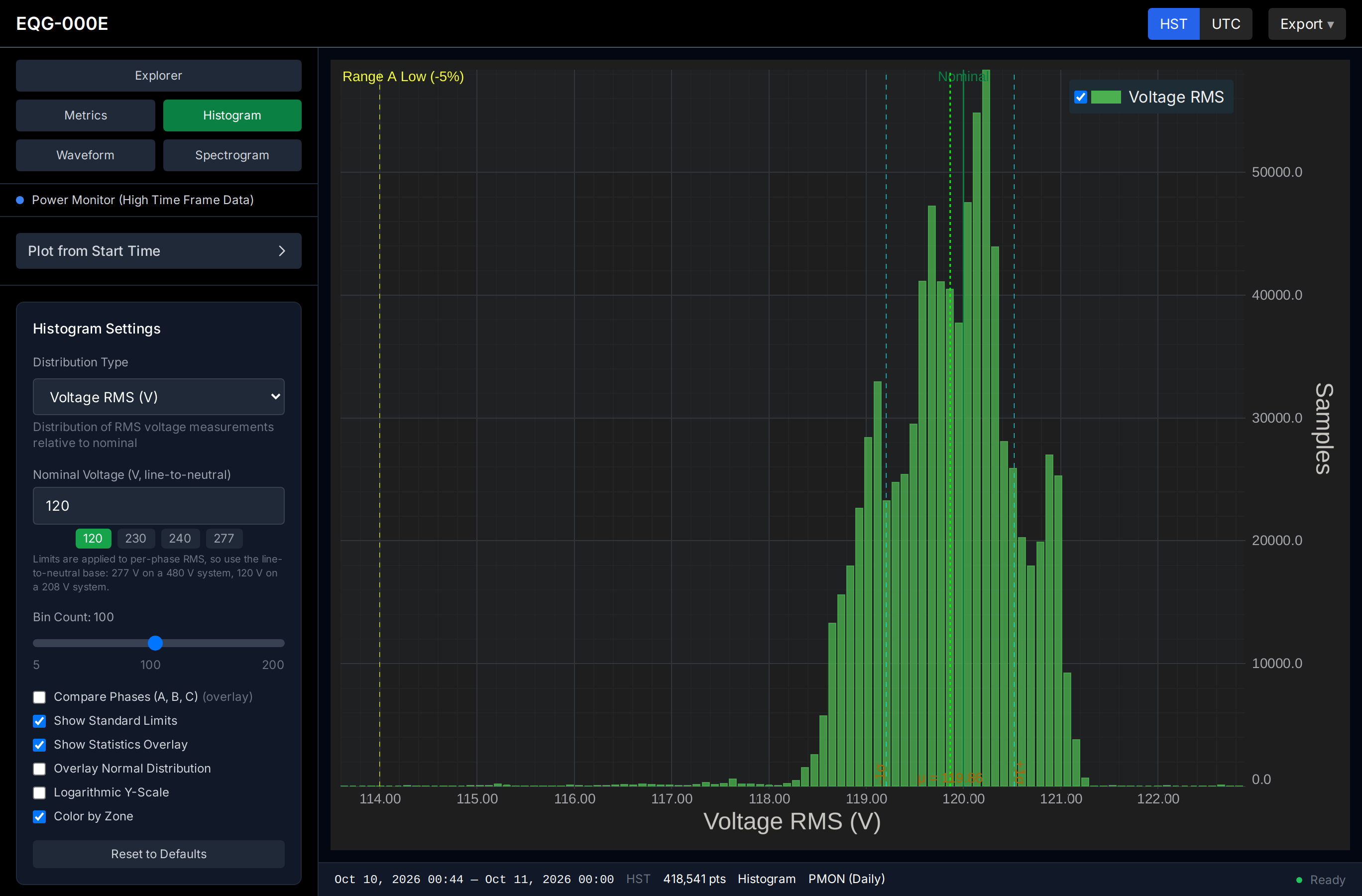Screen dimensions: 1362x896
Task: Switch to the Metrics tab
Action: [85, 115]
